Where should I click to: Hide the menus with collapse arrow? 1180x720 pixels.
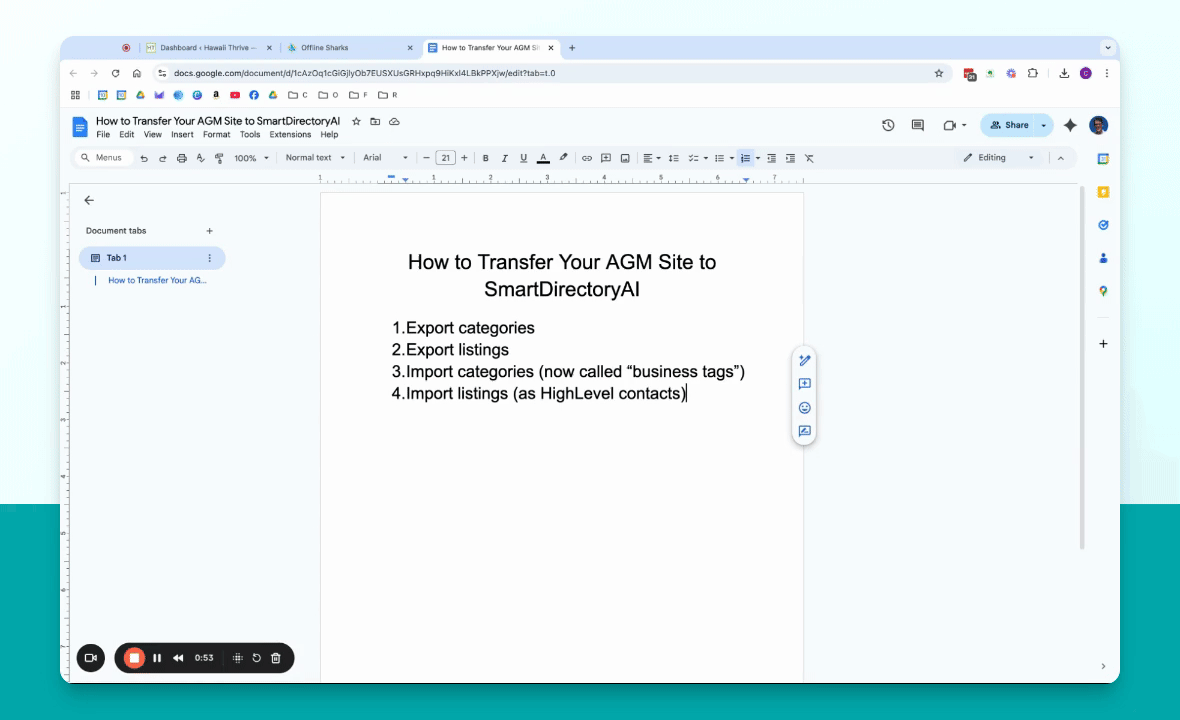click(x=1060, y=158)
